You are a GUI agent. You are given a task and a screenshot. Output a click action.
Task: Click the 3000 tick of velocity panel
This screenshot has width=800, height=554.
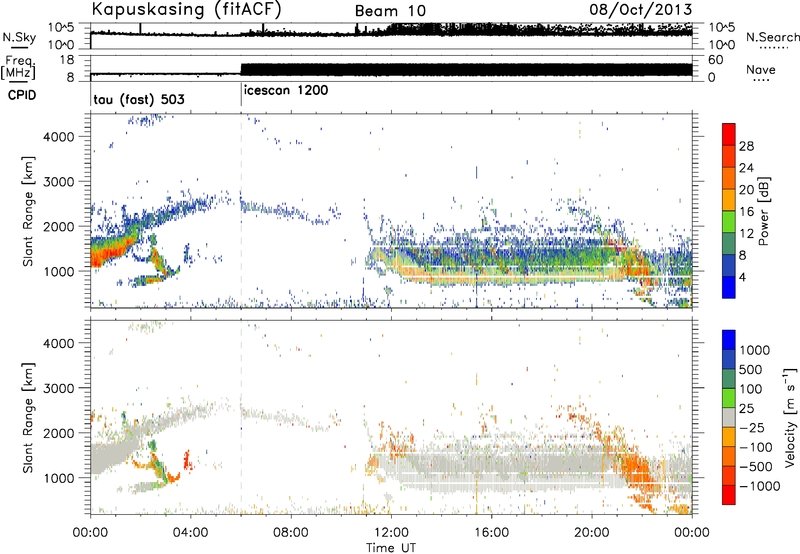59,388
